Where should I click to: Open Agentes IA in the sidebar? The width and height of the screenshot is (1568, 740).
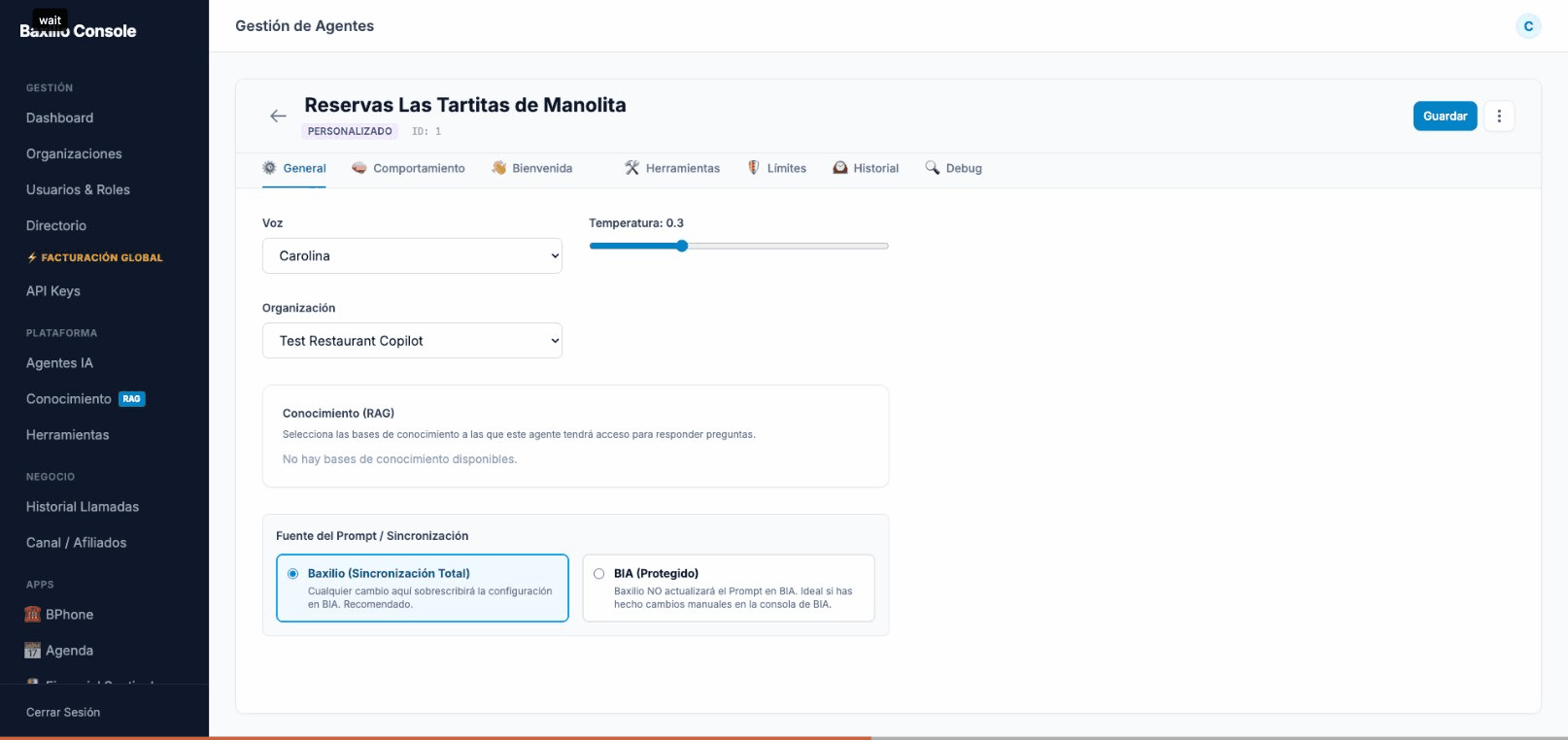pyautogui.click(x=59, y=362)
